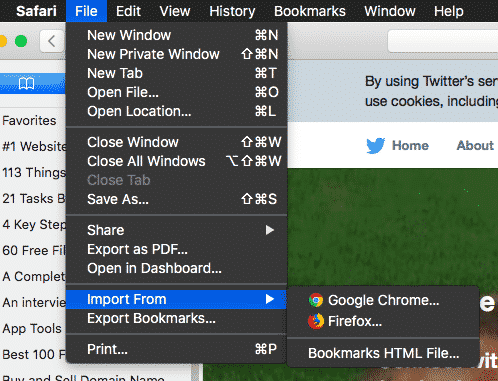This screenshot has height=381, width=498.
Task: Open the '4 Key Step' bookmark
Action: point(34,224)
